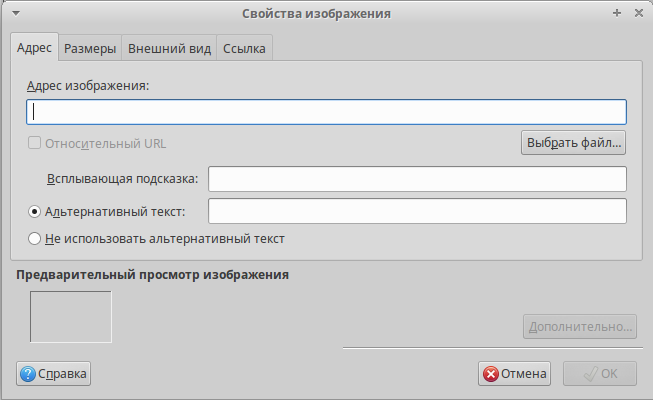653x400 pixels.
Task: Go to the Ссылка tab
Action: coord(245,48)
